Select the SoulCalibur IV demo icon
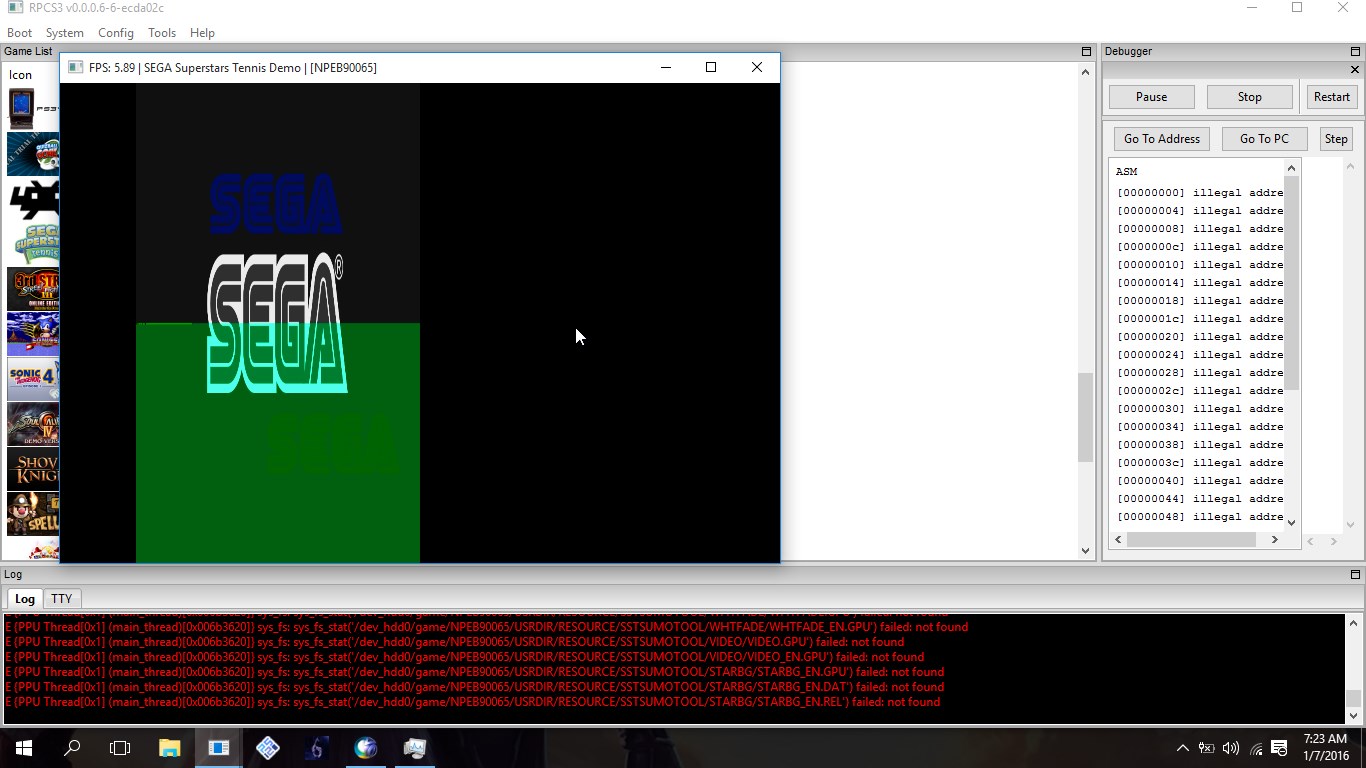 pos(33,424)
